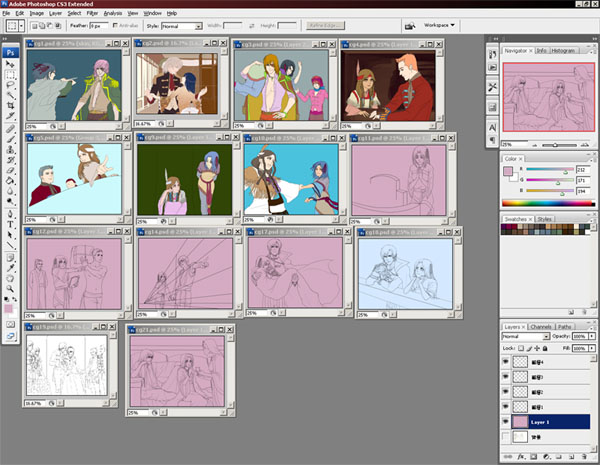Viewport: 600px width, 465px height.
Task: Select the Type tool
Action: click(10, 225)
